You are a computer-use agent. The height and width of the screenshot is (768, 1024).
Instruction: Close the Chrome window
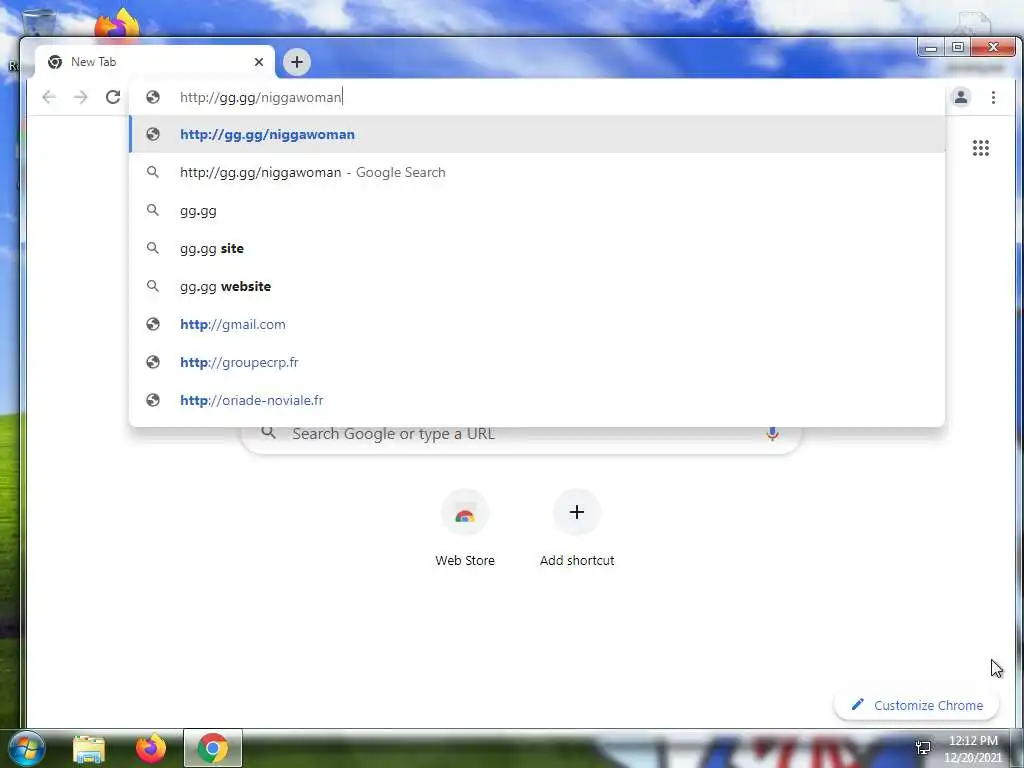coord(993,48)
